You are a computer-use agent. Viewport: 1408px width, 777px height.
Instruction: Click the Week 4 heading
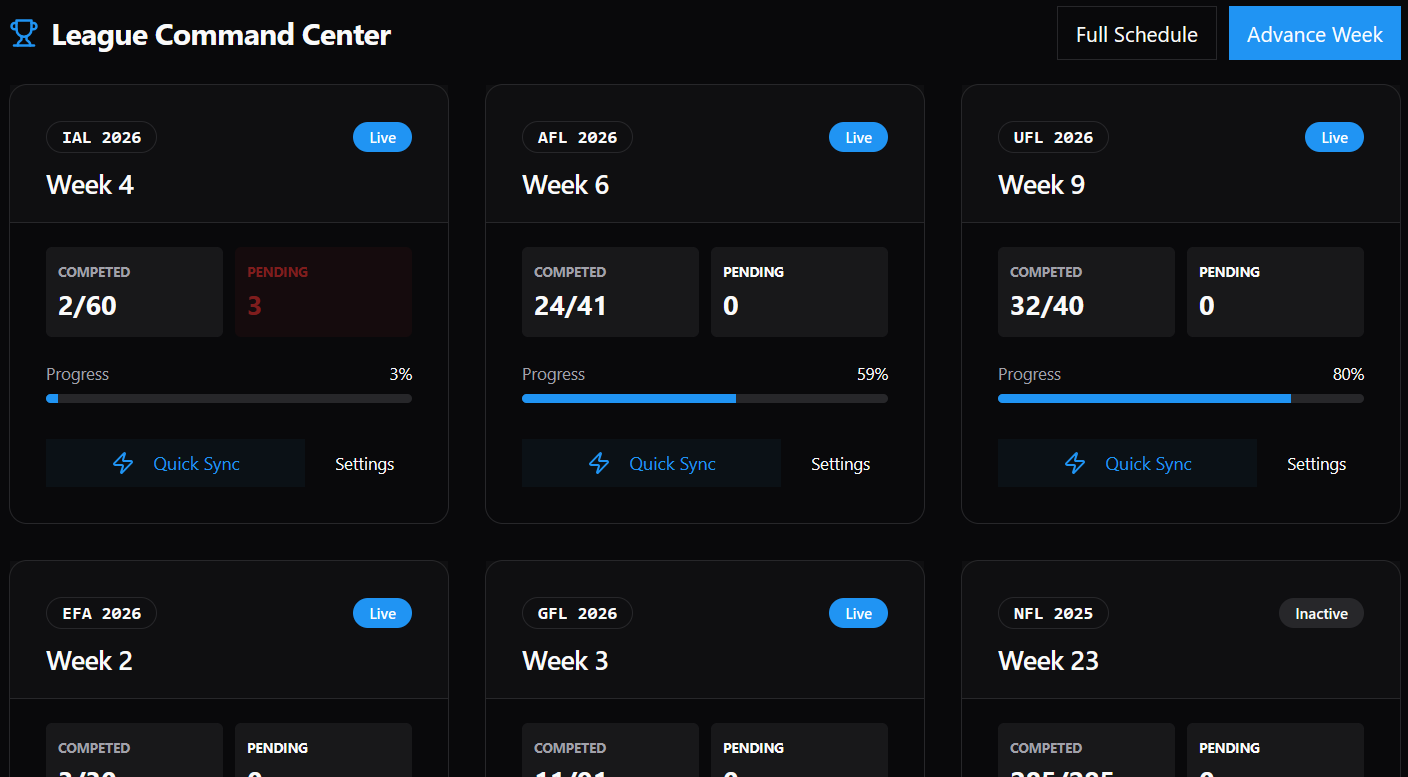[x=90, y=185]
